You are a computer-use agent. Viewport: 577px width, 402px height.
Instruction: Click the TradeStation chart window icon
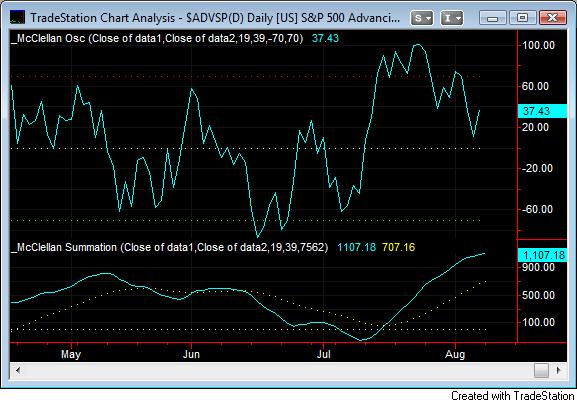pos(17,18)
